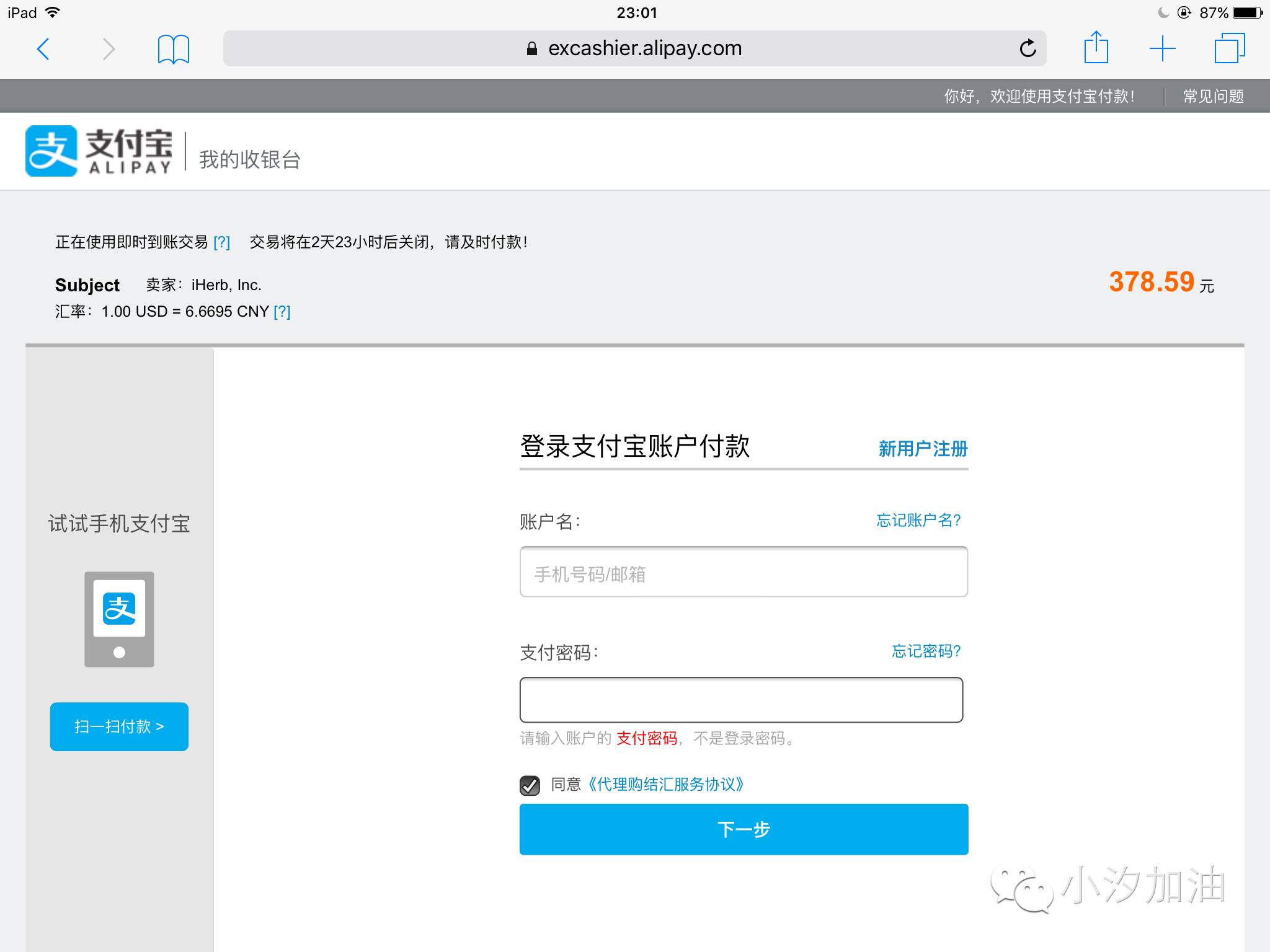Image resolution: width=1270 pixels, height=952 pixels.
Task: Click 我的收银台 header label
Action: (249, 159)
